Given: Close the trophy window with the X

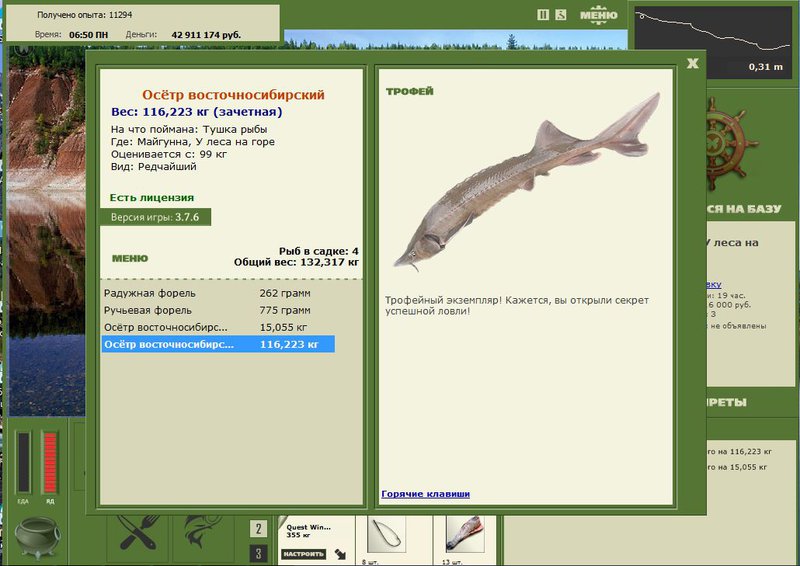Looking at the screenshot, I should 692,63.
